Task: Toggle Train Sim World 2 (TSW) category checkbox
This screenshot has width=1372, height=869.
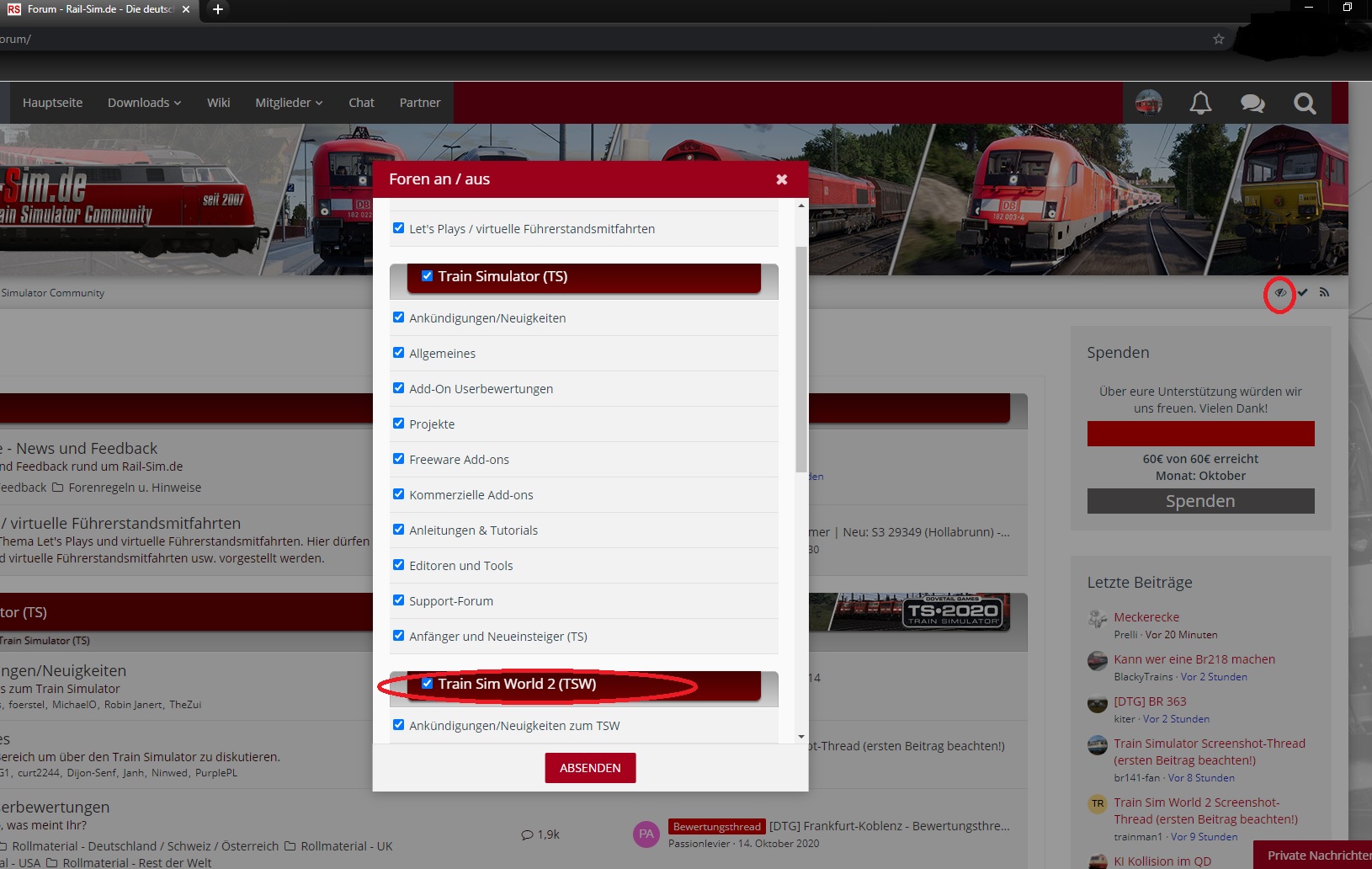Action: [x=428, y=684]
